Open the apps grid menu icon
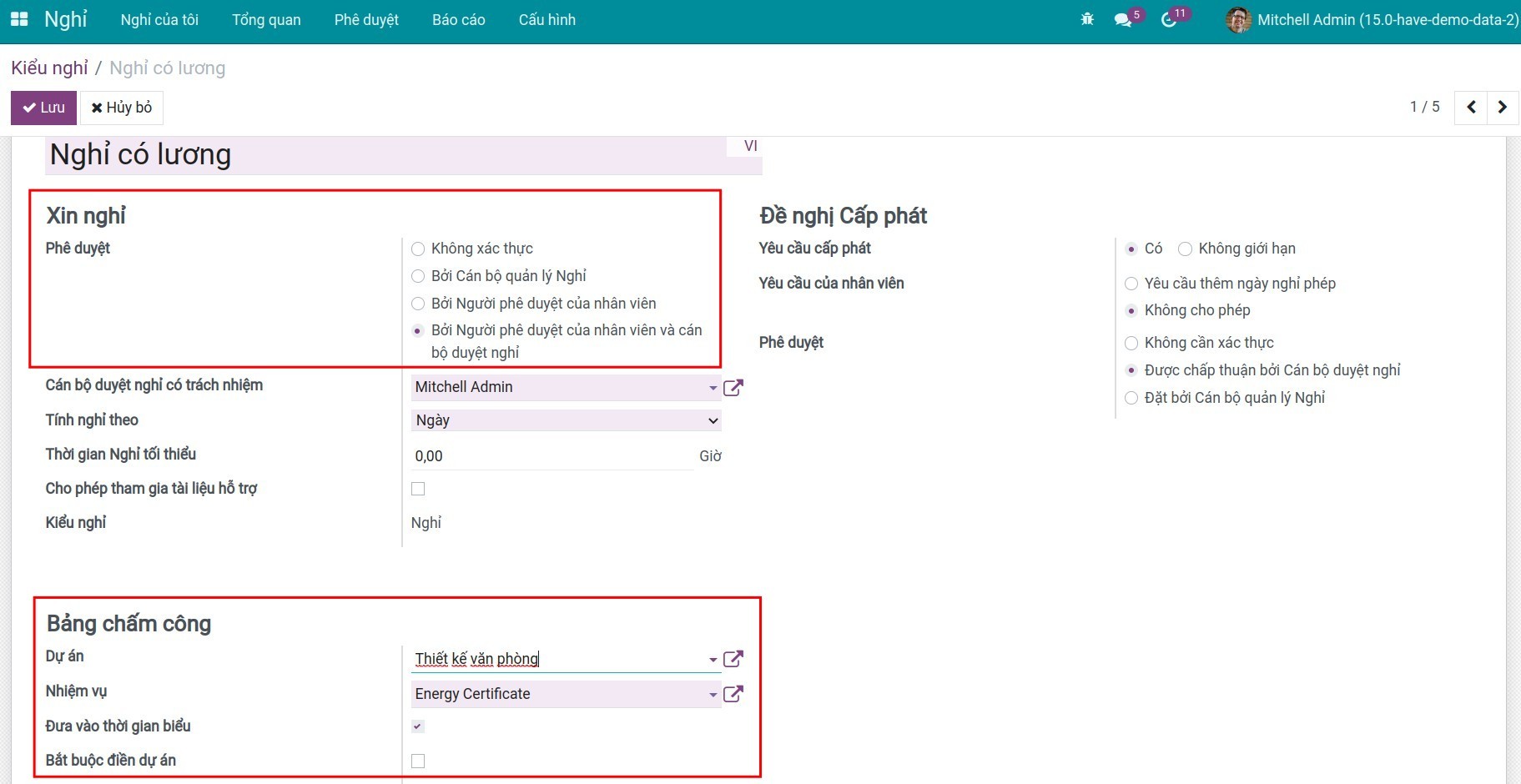The width and height of the screenshot is (1521, 784). point(18,19)
